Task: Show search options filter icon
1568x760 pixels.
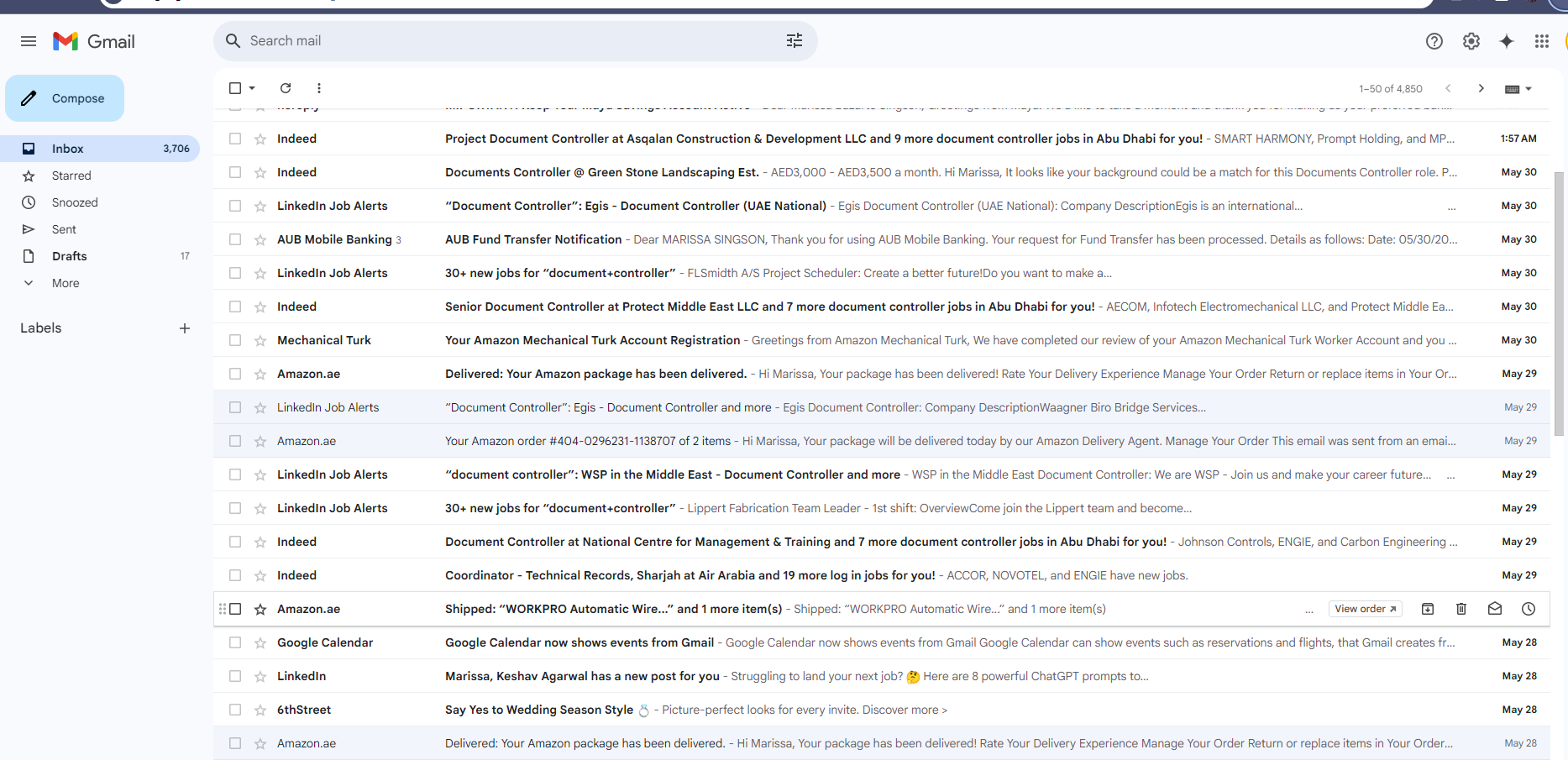Action: point(794,40)
